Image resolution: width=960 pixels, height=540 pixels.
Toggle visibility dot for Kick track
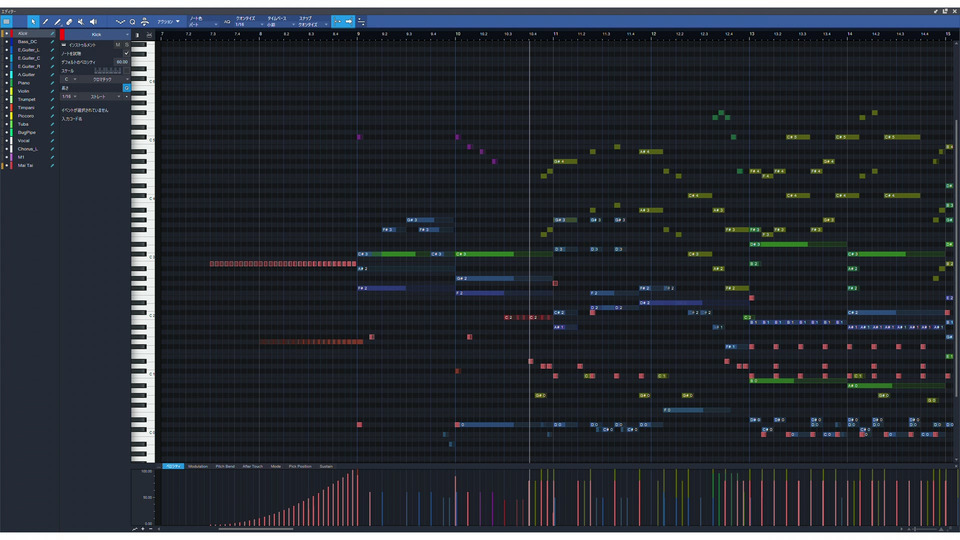(x=6, y=34)
